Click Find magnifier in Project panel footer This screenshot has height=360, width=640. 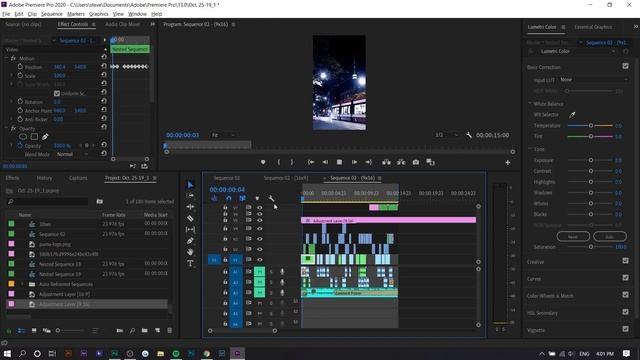pyautogui.click(x=132, y=330)
